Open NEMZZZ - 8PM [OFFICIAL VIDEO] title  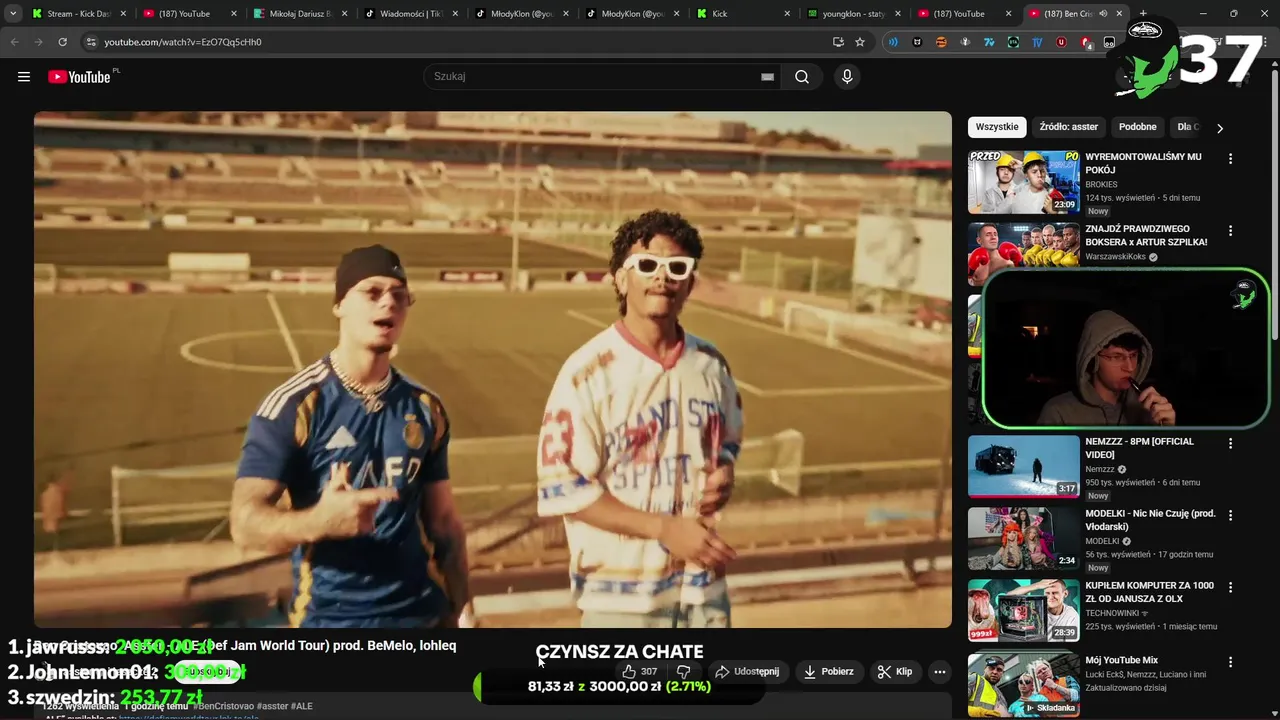point(1139,448)
